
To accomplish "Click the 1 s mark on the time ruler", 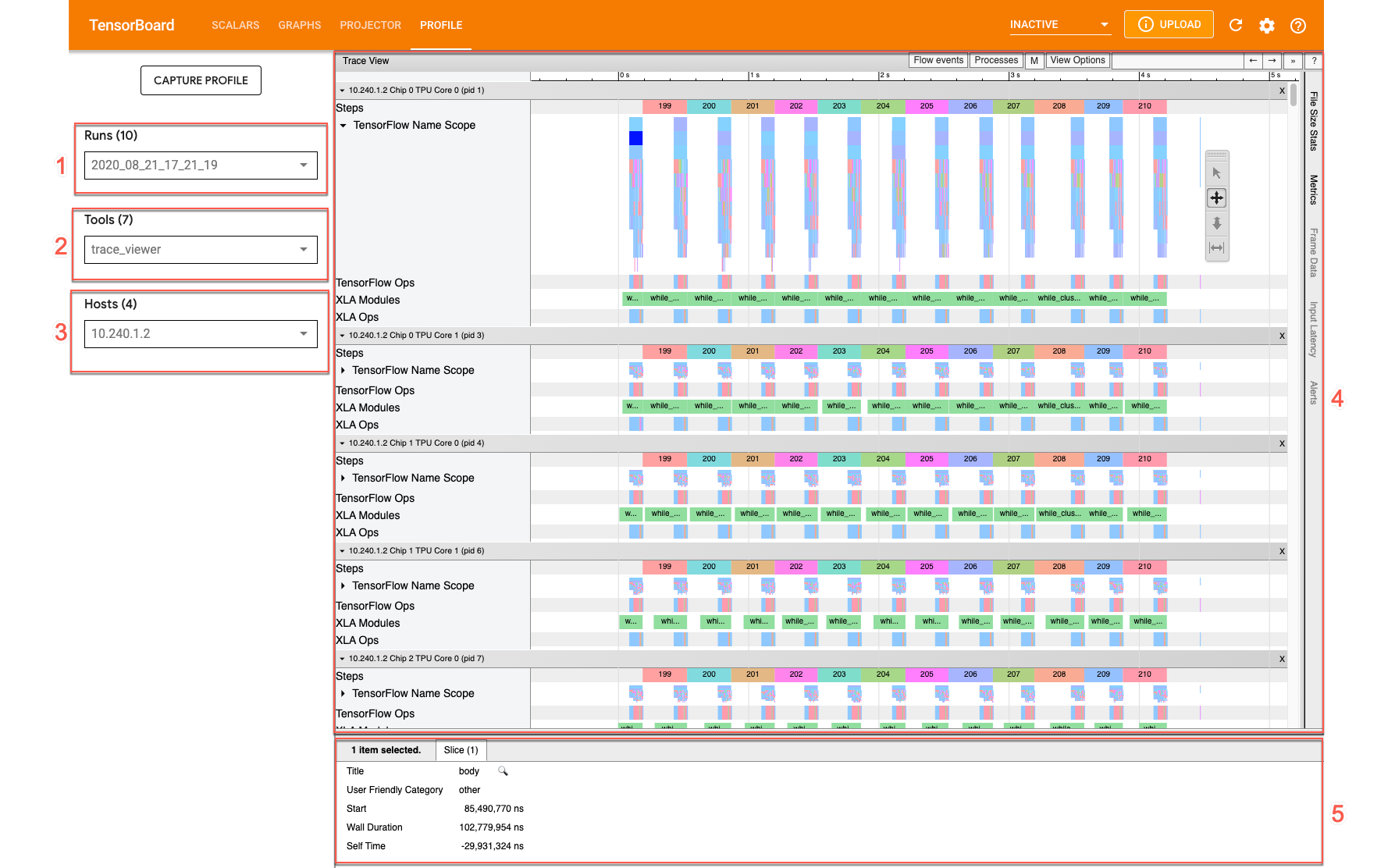I will point(753,76).
